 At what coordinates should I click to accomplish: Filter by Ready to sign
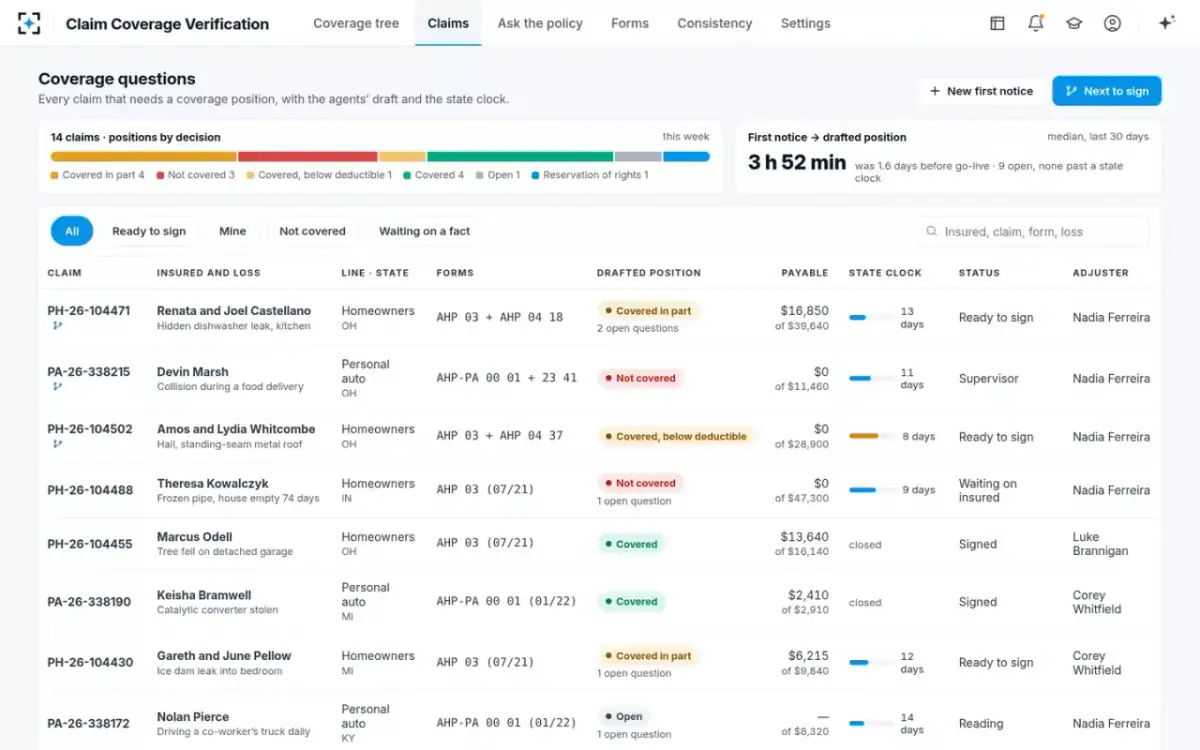pos(149,231)
